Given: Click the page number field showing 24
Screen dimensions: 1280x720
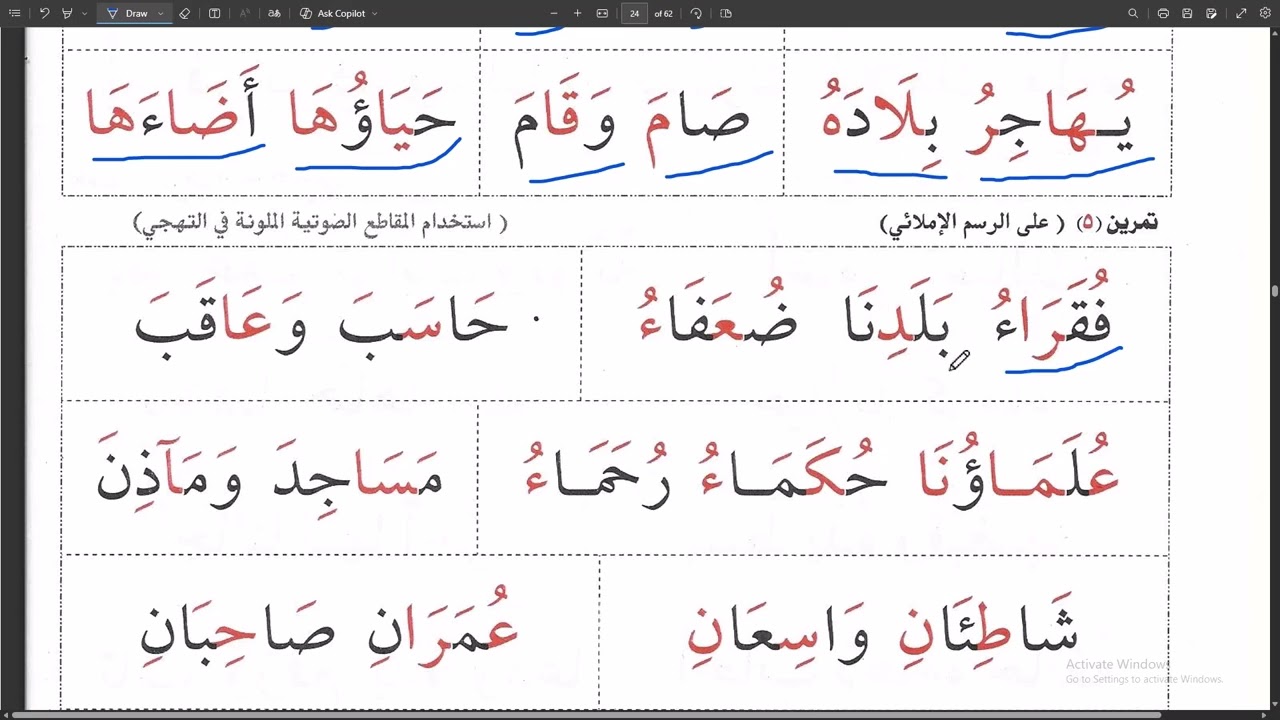Looking at the screenshot, I should click(x=634, y=13).
